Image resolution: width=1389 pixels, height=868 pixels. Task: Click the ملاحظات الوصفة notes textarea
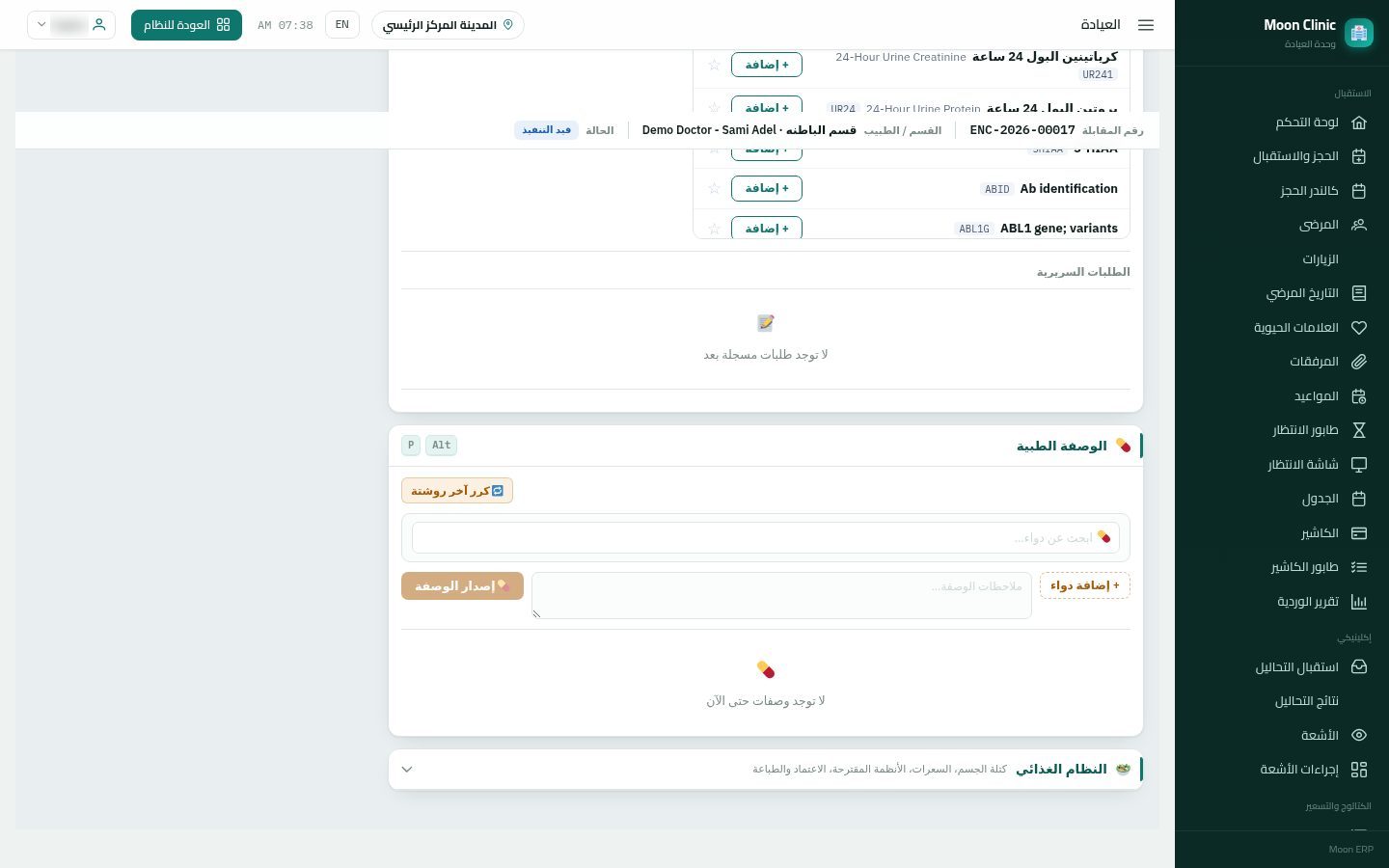coord(781,595)
